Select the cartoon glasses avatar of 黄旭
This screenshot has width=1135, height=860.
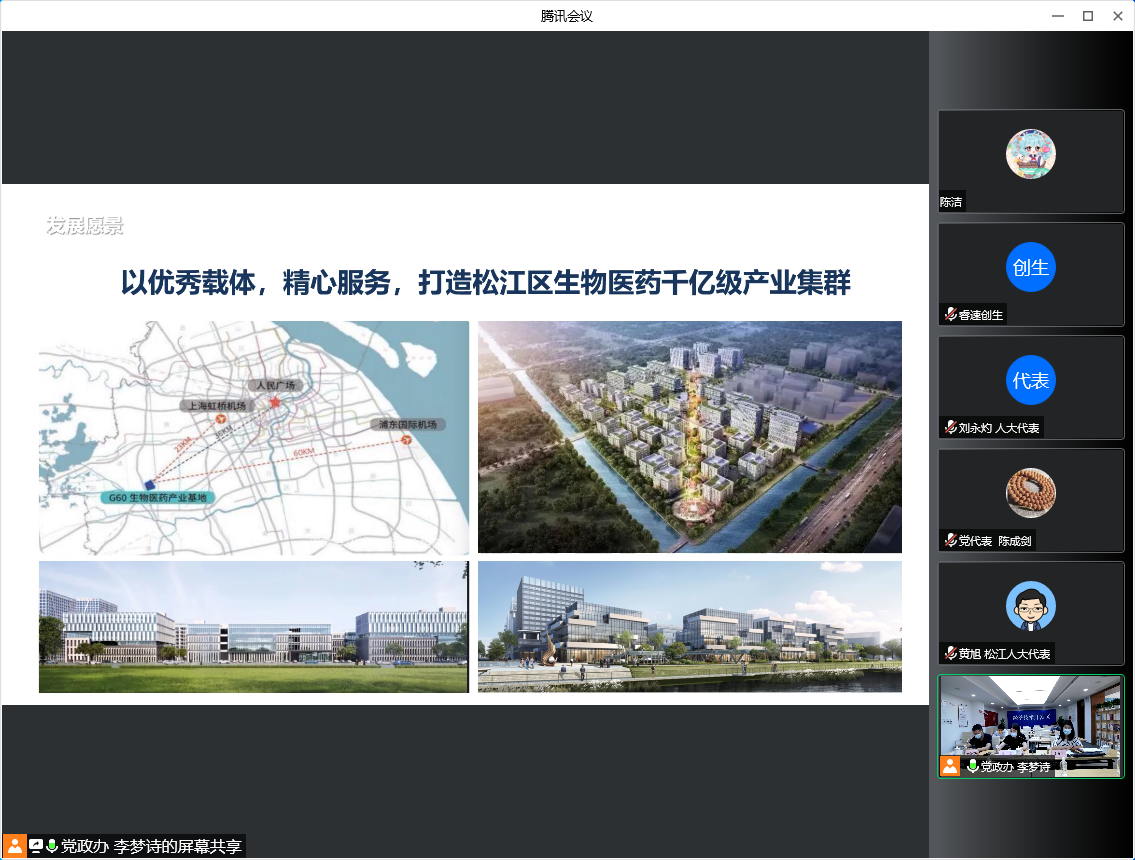coord(1030,606)
